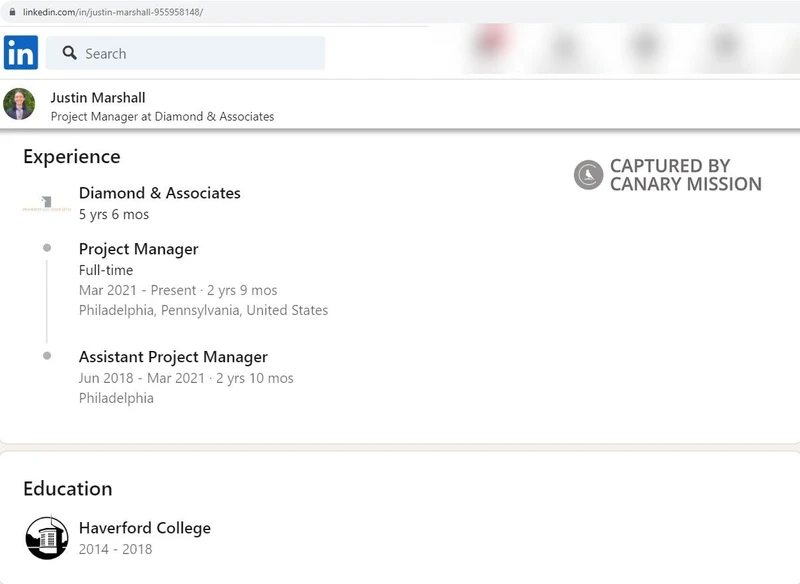This screenshot has width=800, height=584.
Task: Open the Haverford College logo
Action: (47, 538)
